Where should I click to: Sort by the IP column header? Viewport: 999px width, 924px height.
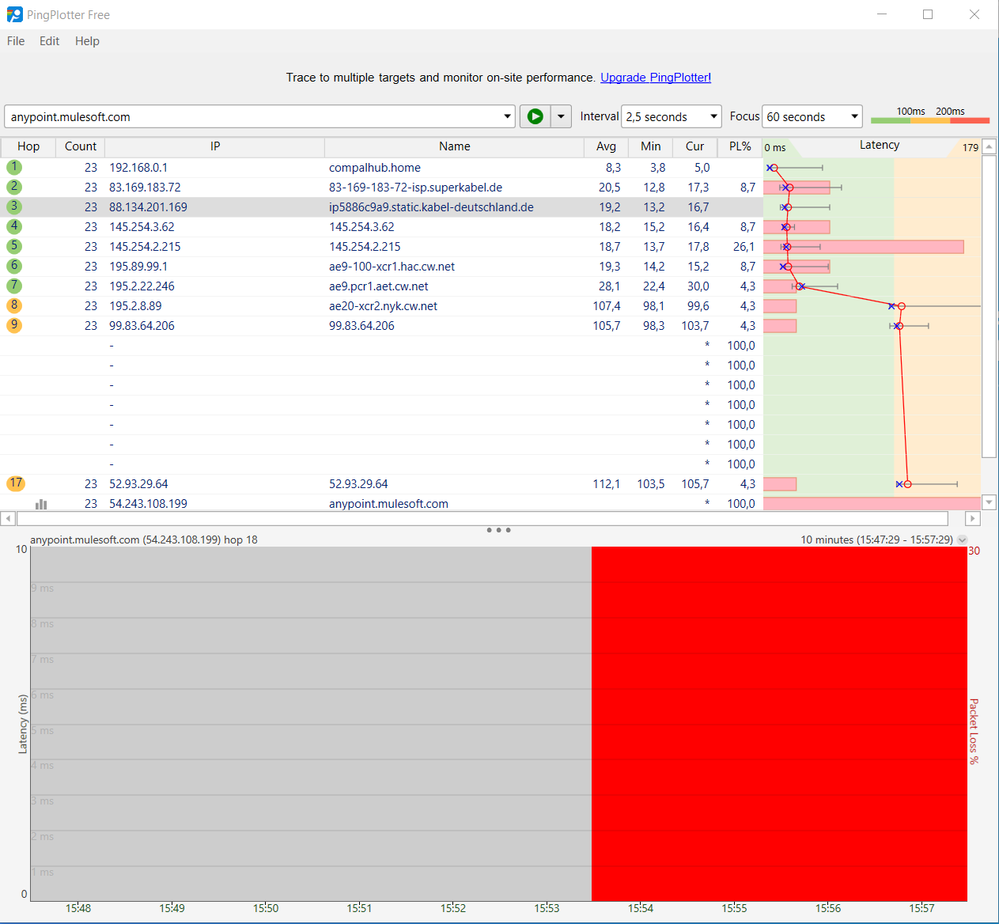[215, 147]
